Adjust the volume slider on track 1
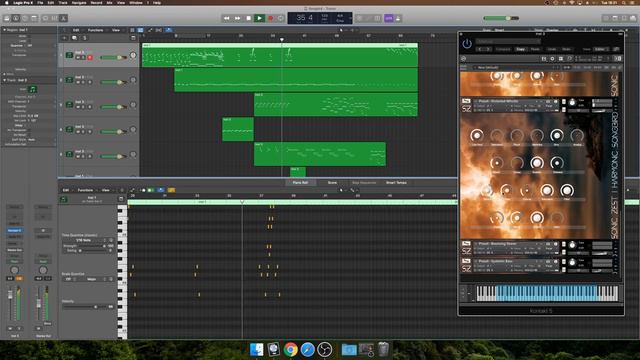Image resolution: width=640 pixels, height=360 pixels. coord(113,58)
